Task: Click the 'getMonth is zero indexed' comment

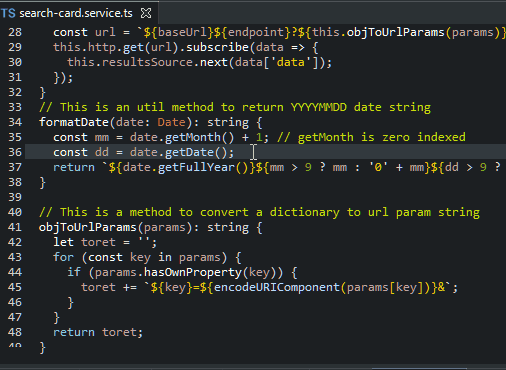Action: [x=371, y=137]
